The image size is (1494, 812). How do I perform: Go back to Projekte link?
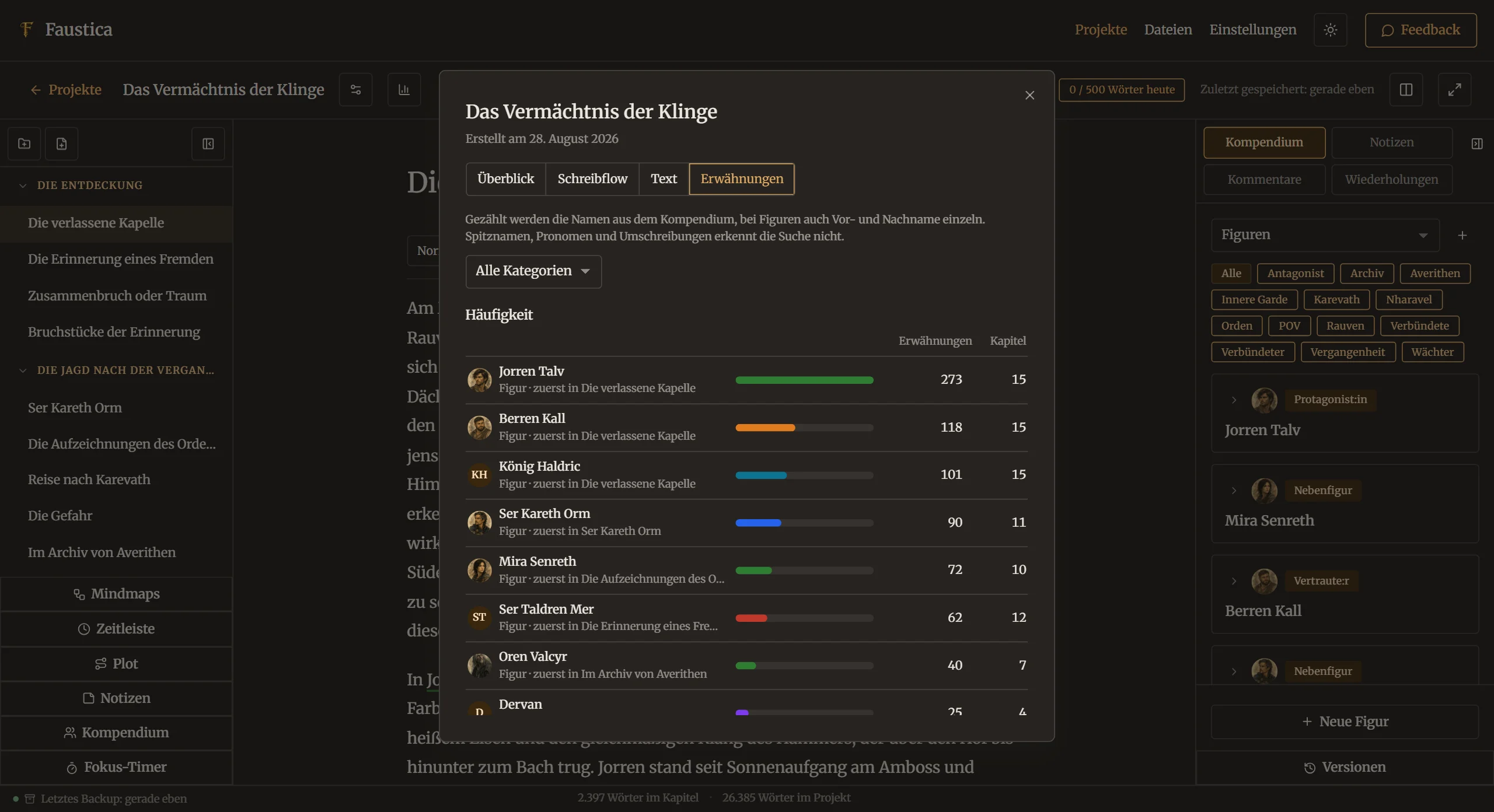[66, 90]
